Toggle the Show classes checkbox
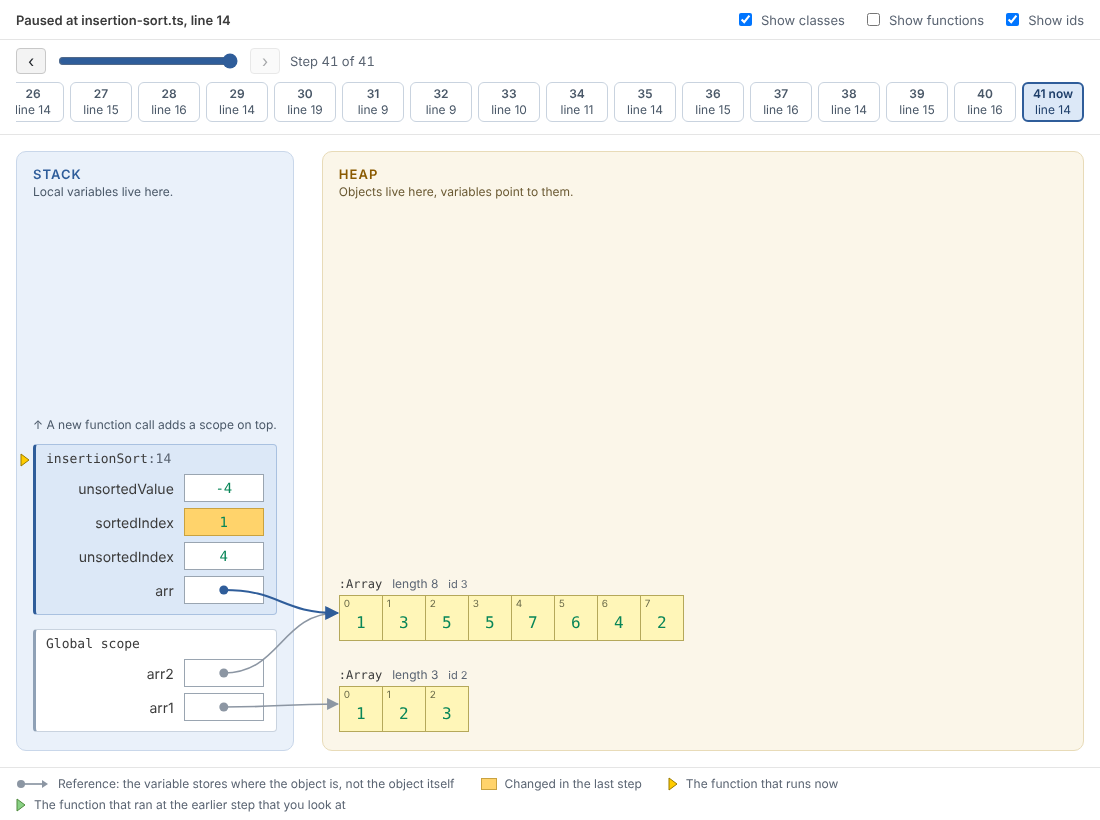The width and height of the screenshot is (1100, 820). [x=746, y=20]
